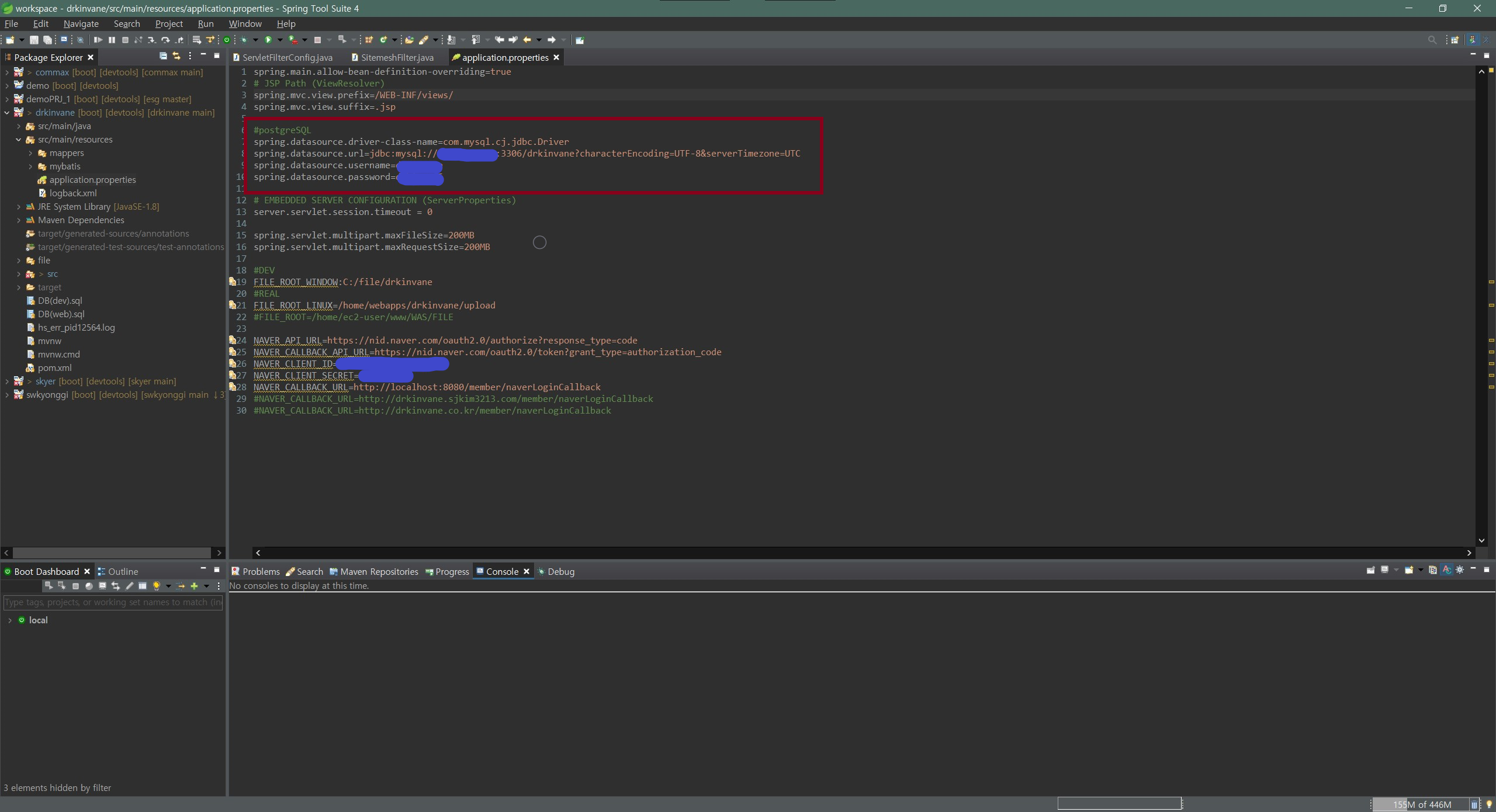Open the Navigate menu
The height and width of the screenshot is (812, 1496).
81,24
